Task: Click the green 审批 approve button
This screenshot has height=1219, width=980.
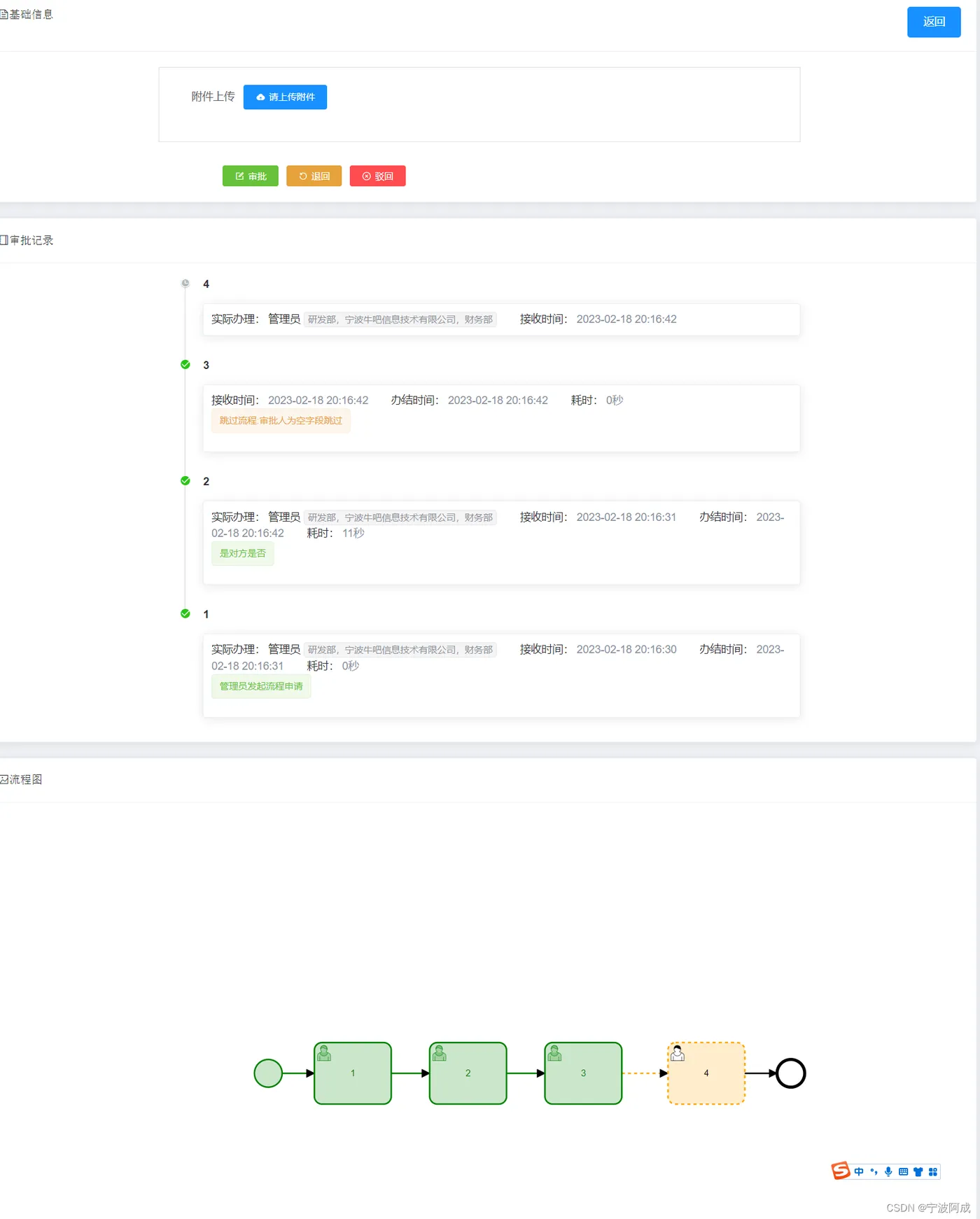Action: 251,176
